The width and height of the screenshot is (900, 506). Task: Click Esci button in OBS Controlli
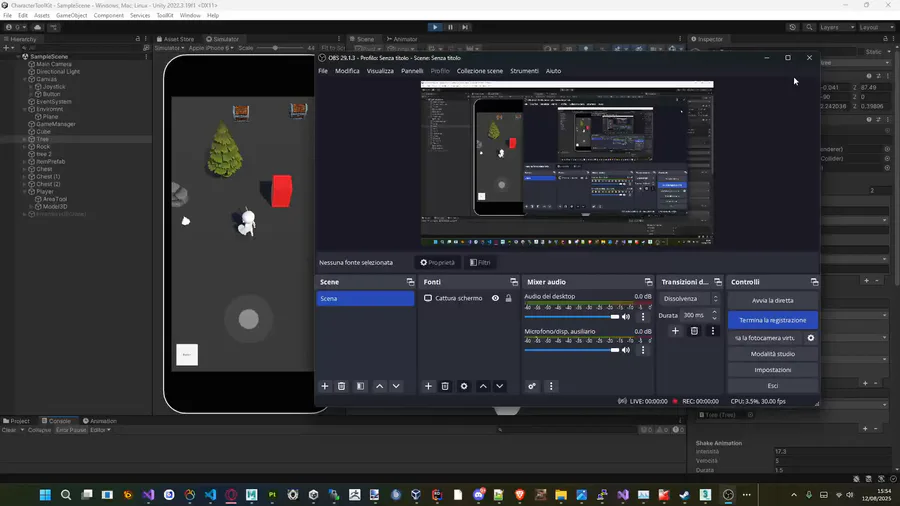coord(773,386)
